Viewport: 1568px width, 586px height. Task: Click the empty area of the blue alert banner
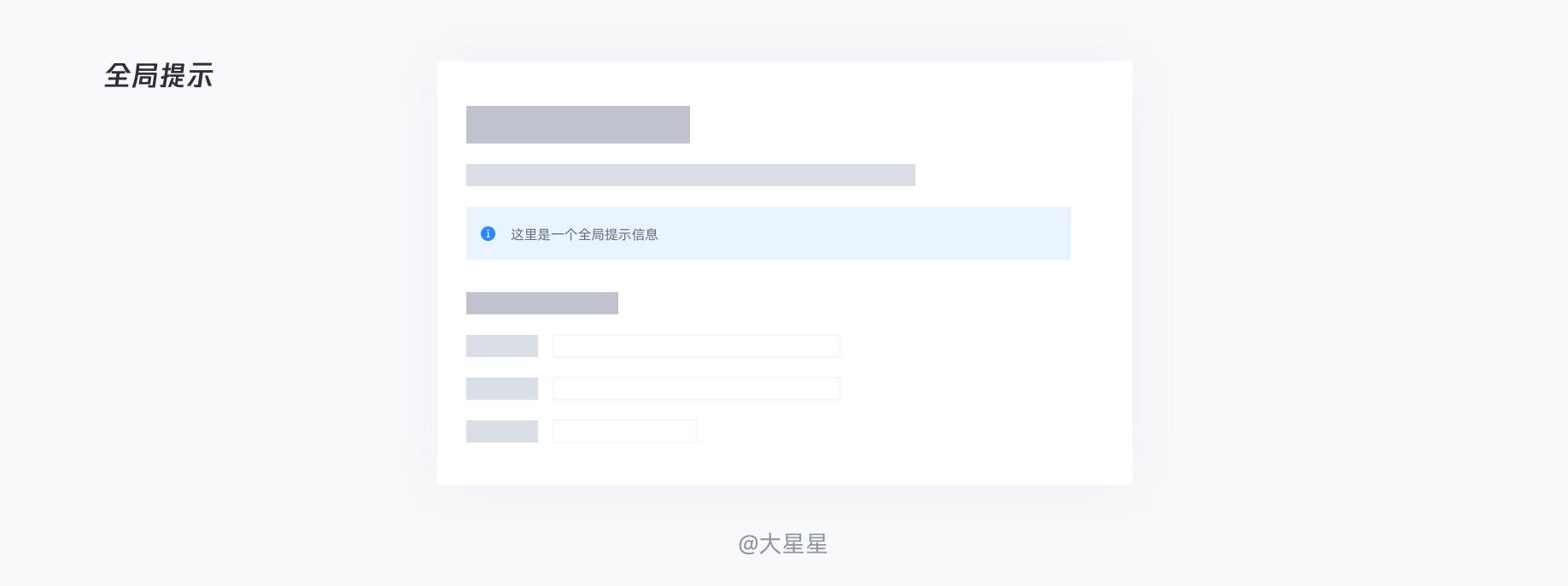click(x=863, y=233)
